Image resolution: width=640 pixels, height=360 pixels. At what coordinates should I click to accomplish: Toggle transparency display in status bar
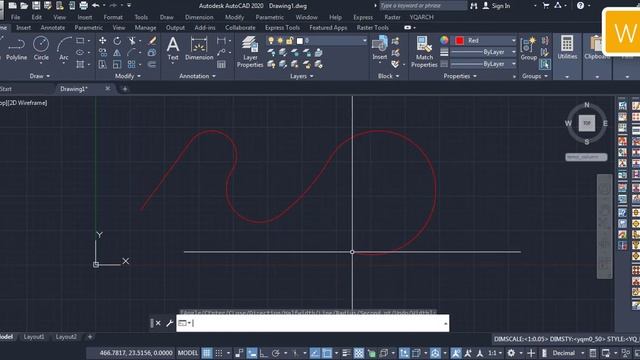(x=359, y=353)
